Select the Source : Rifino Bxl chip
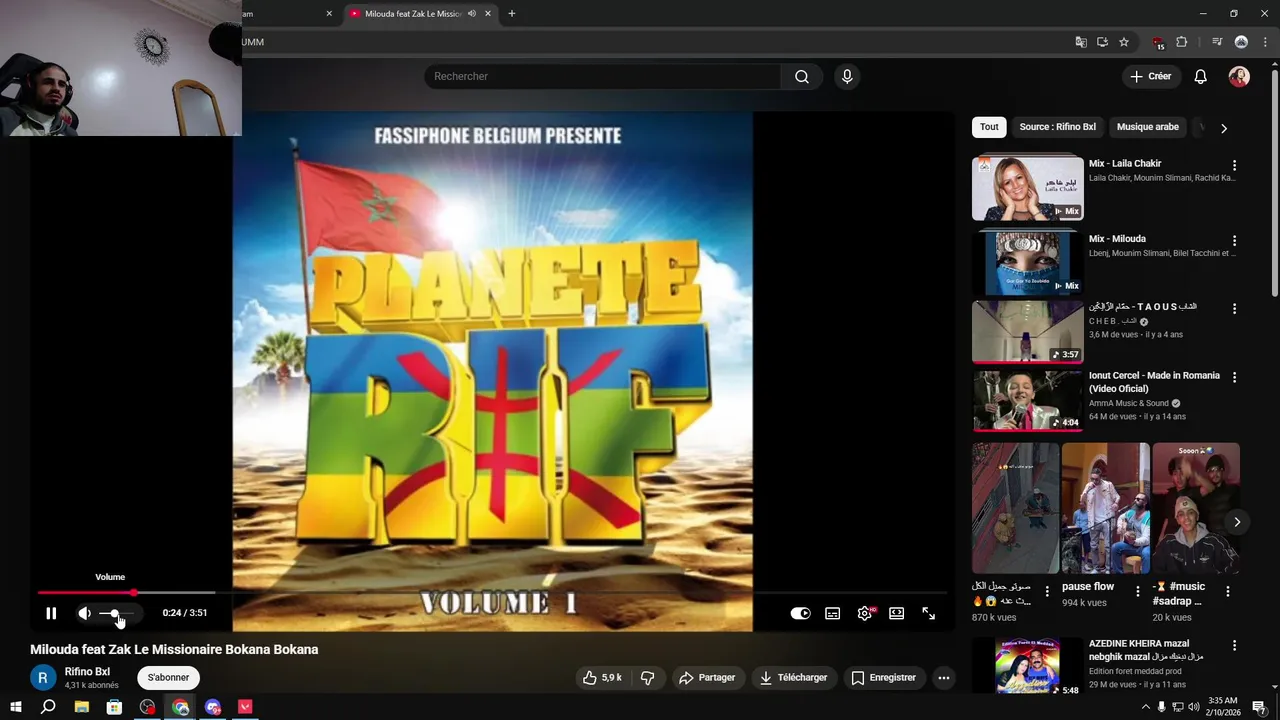The image size is (1280, 720). (1057, 127)
